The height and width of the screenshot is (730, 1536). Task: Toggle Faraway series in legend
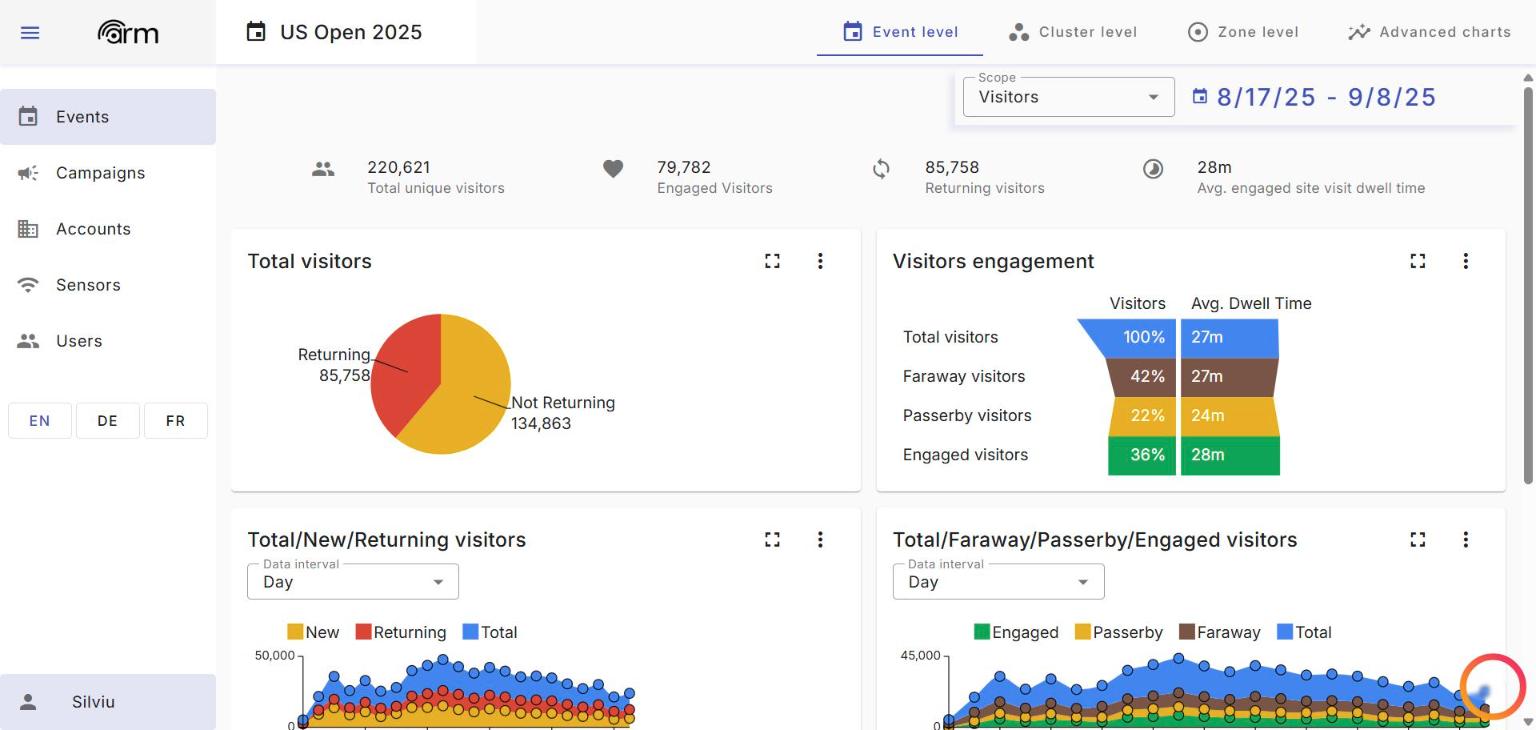(x=1220, y=632)
